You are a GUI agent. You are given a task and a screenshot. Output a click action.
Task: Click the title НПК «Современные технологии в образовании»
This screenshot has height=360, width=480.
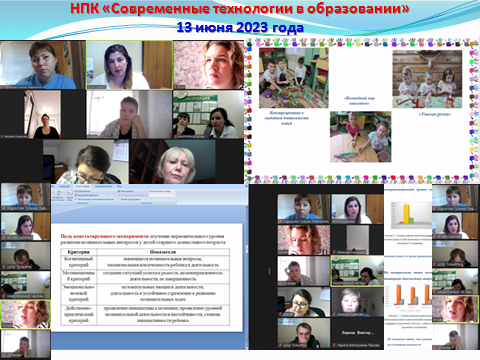coord(239,9)
